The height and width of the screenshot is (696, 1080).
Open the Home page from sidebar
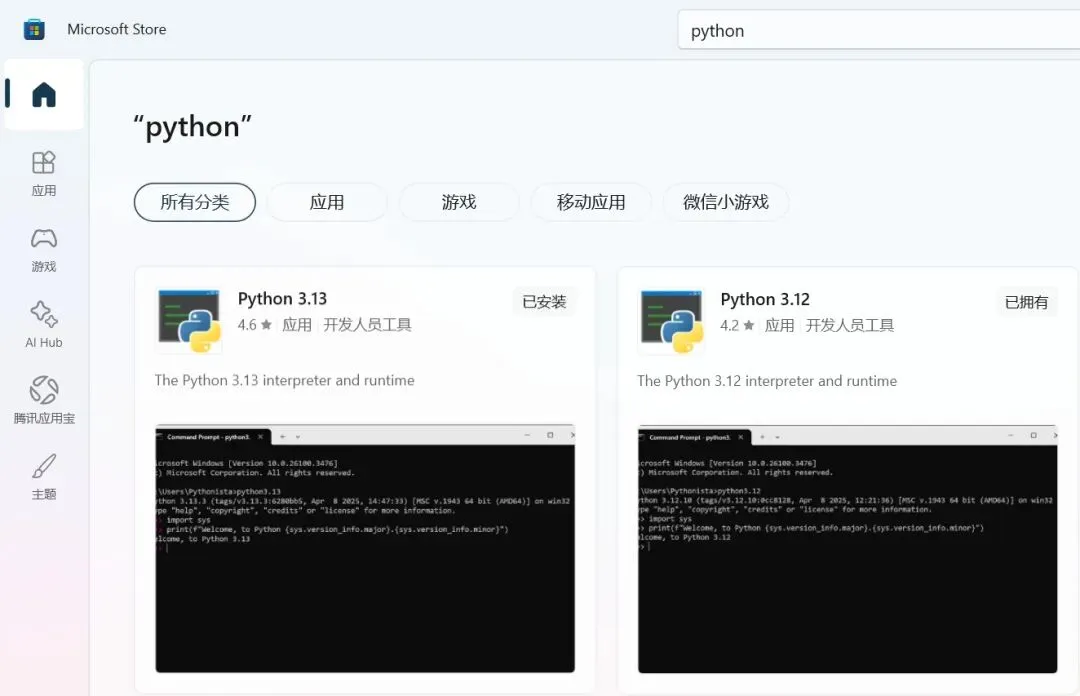coord(44,94)
